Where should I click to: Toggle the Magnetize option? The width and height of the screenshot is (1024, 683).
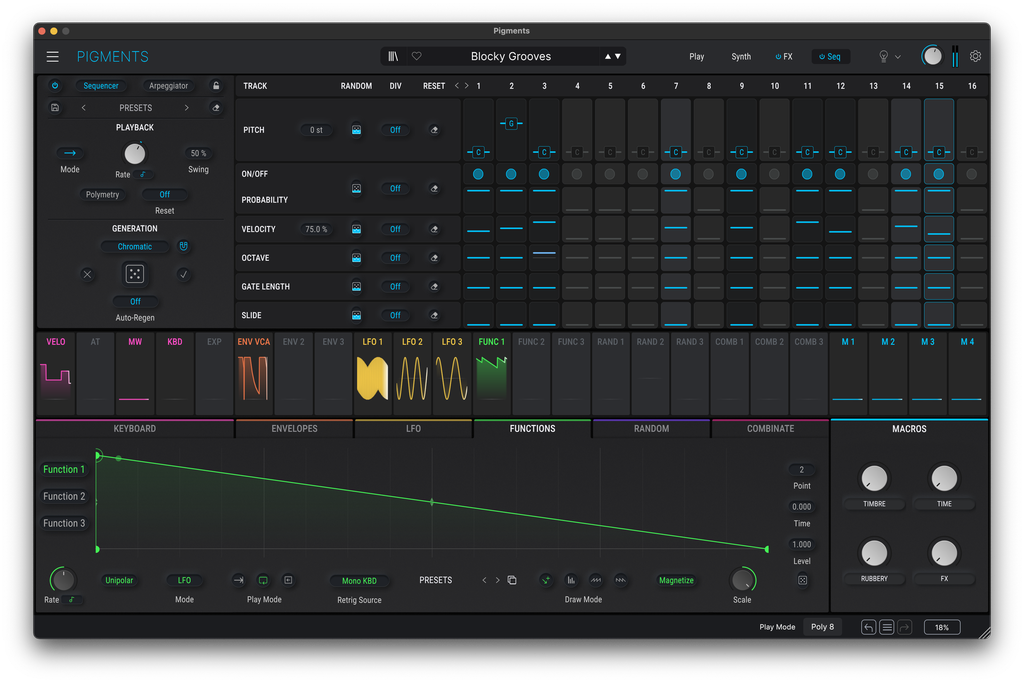[676, 580]
